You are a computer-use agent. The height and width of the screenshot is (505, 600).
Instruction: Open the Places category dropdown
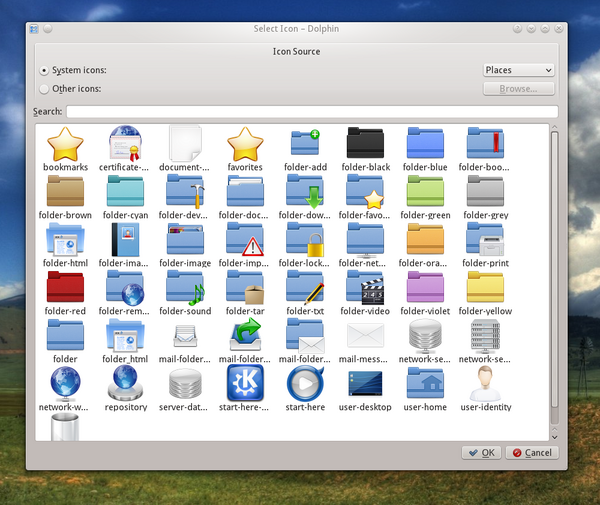(x=518, y=70)
